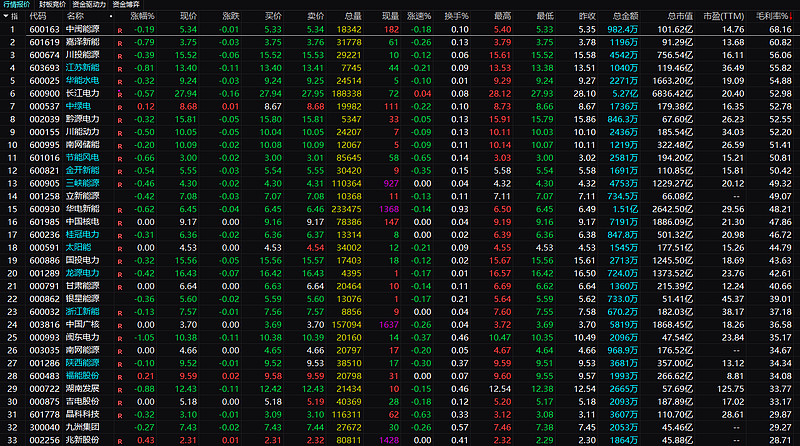The image size is (800, 446).
Task: Click gross margin value 68.16
Action: (x=781, y=30)
